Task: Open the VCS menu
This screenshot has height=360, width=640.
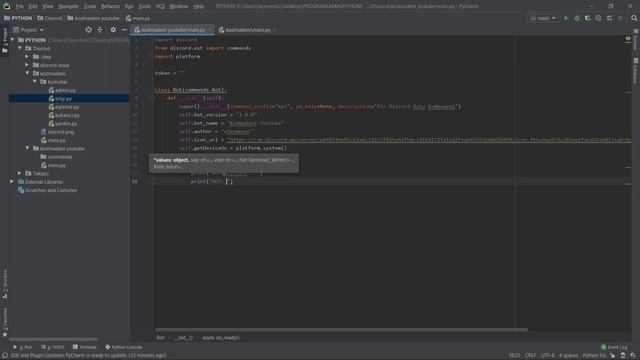Action: 160,6
